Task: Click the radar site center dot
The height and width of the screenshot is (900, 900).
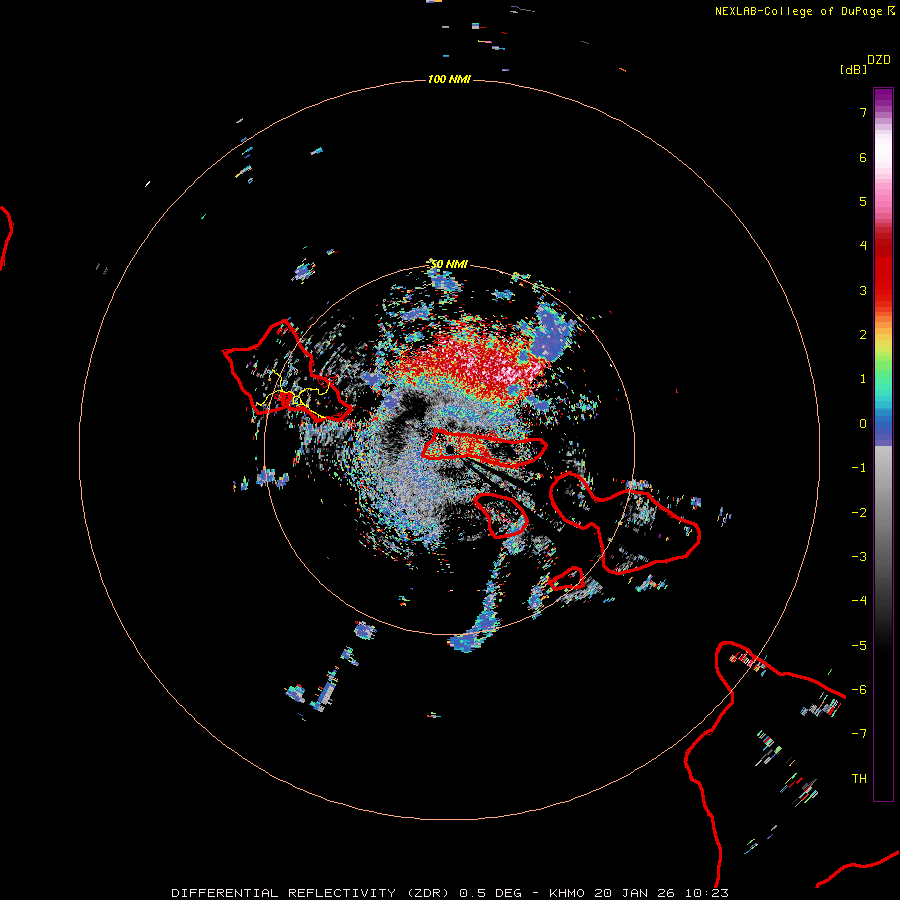Action: (450, 449)
